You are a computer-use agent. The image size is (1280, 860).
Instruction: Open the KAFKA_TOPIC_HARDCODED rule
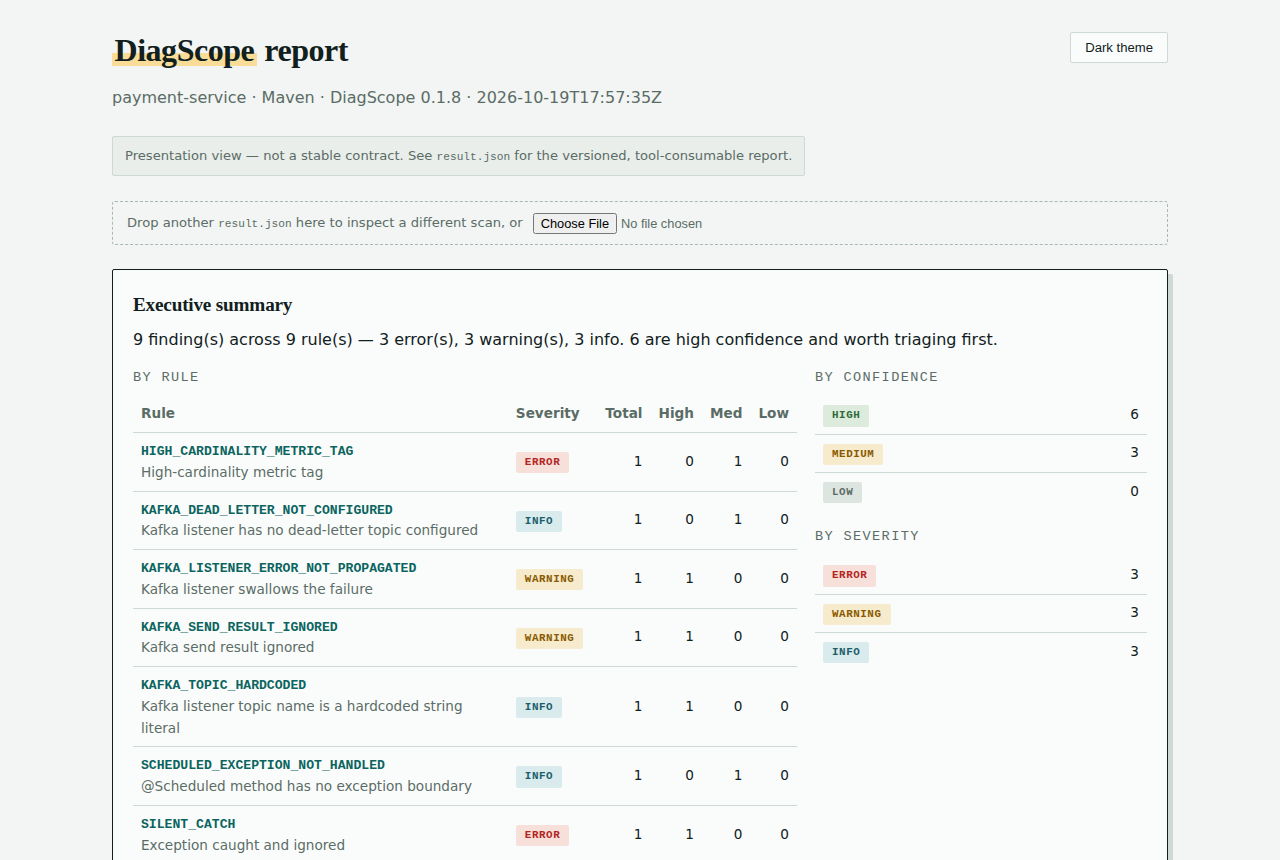click(224, 685)
